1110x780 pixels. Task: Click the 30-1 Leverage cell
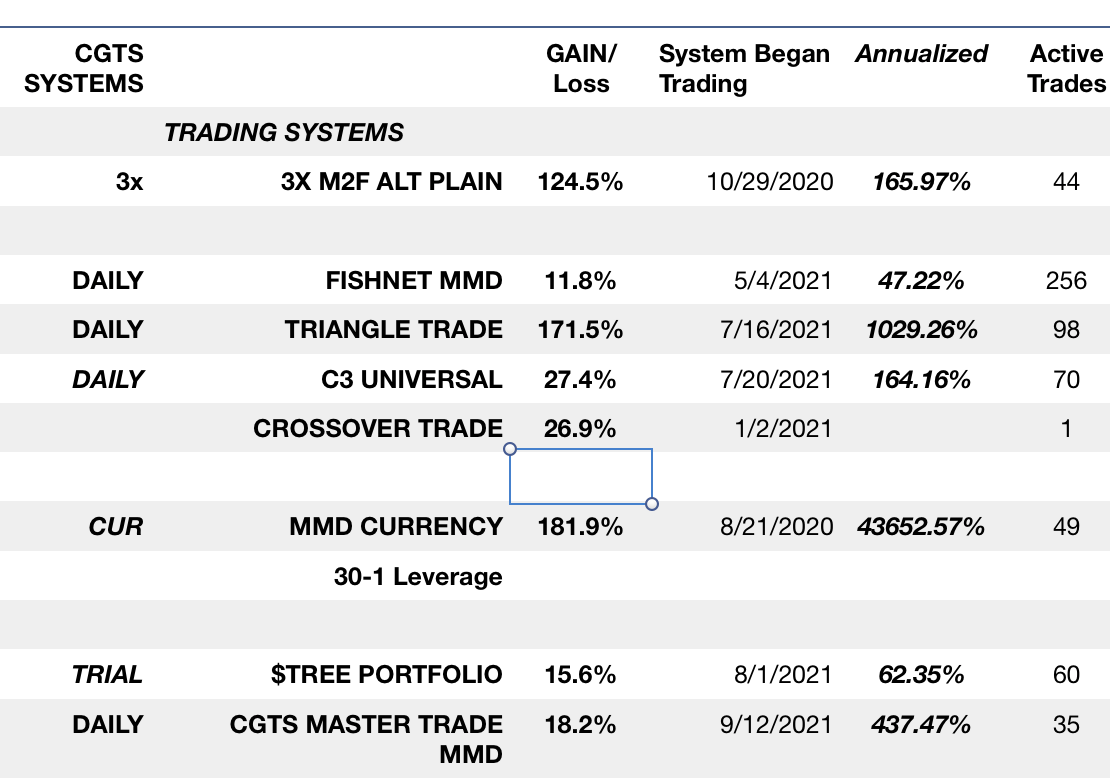point(418,577)
